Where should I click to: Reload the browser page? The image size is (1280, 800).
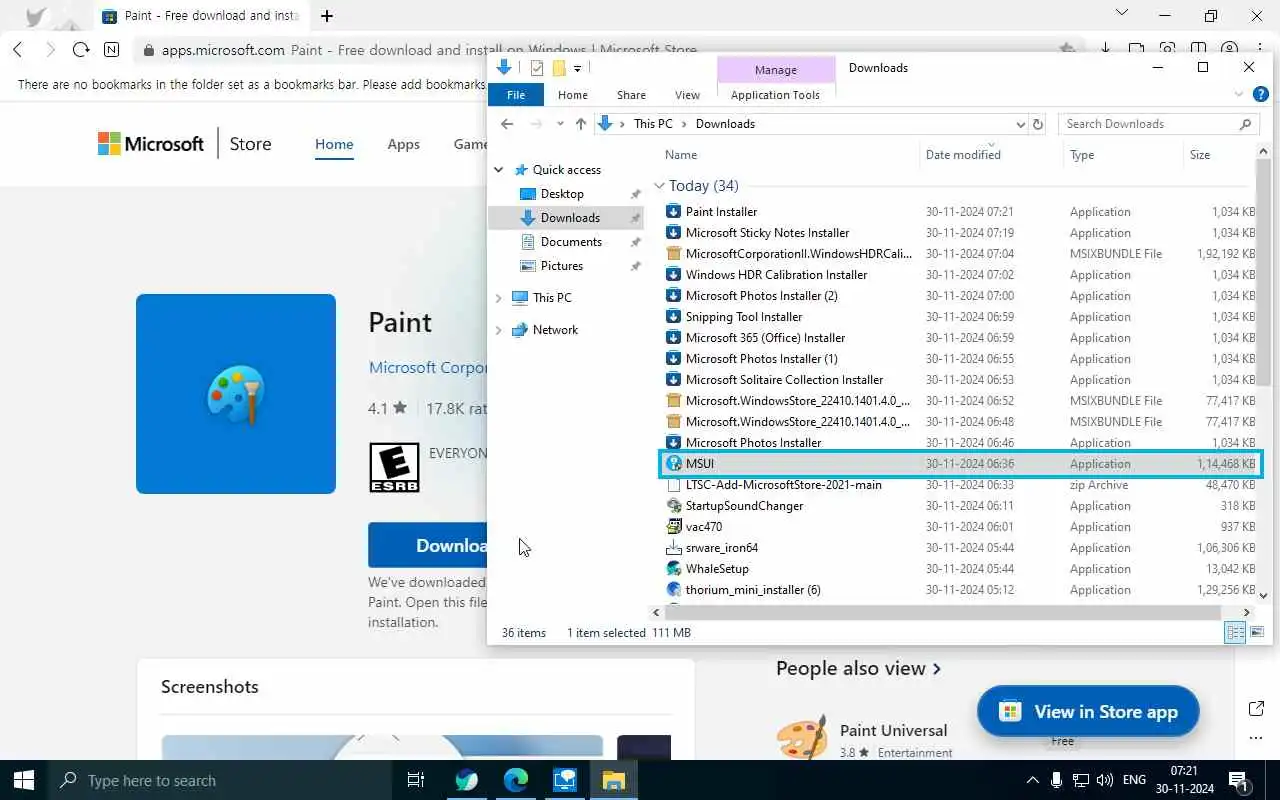click(81, 49)
